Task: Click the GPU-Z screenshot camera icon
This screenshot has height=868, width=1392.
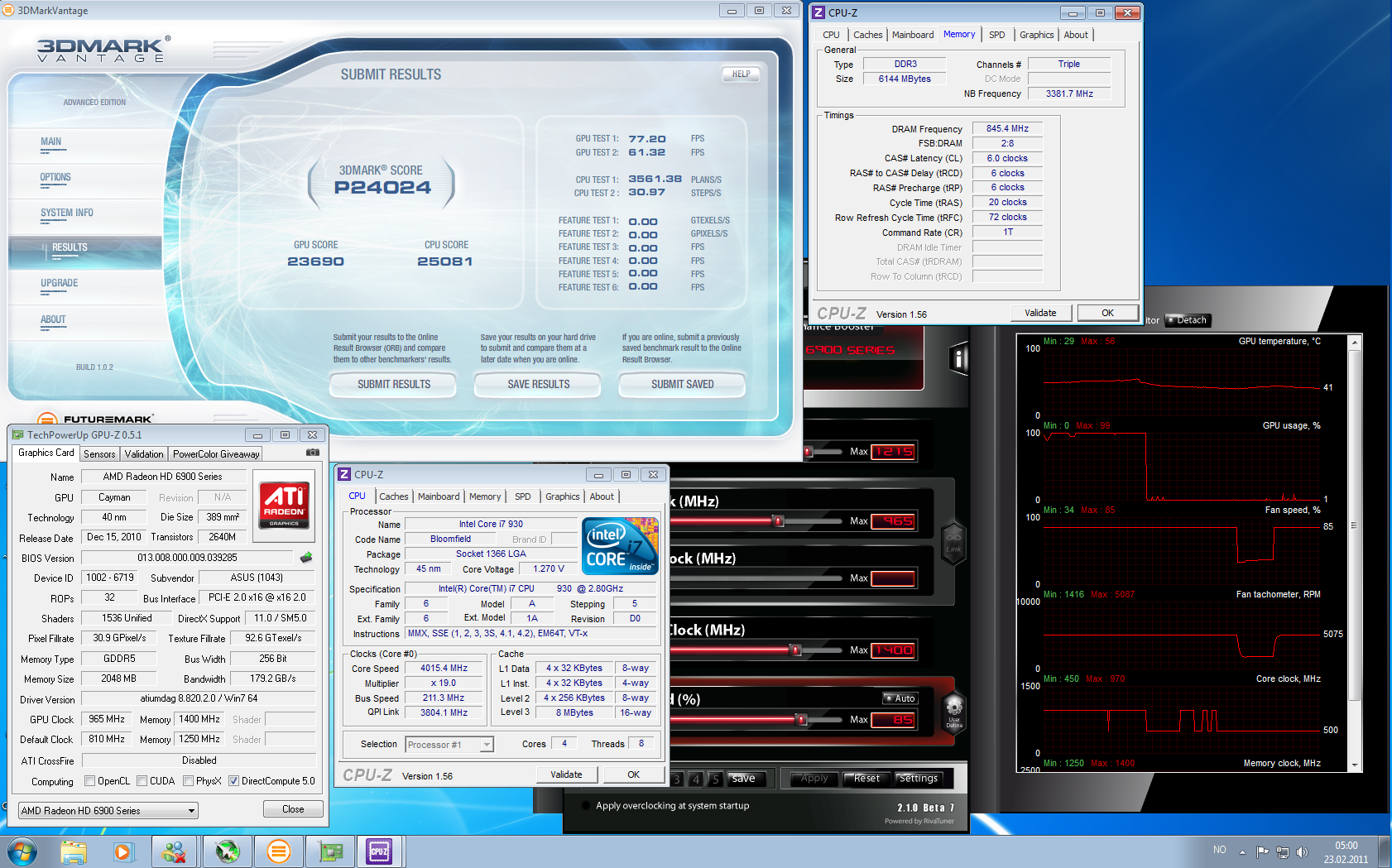Action: (313, 453)
